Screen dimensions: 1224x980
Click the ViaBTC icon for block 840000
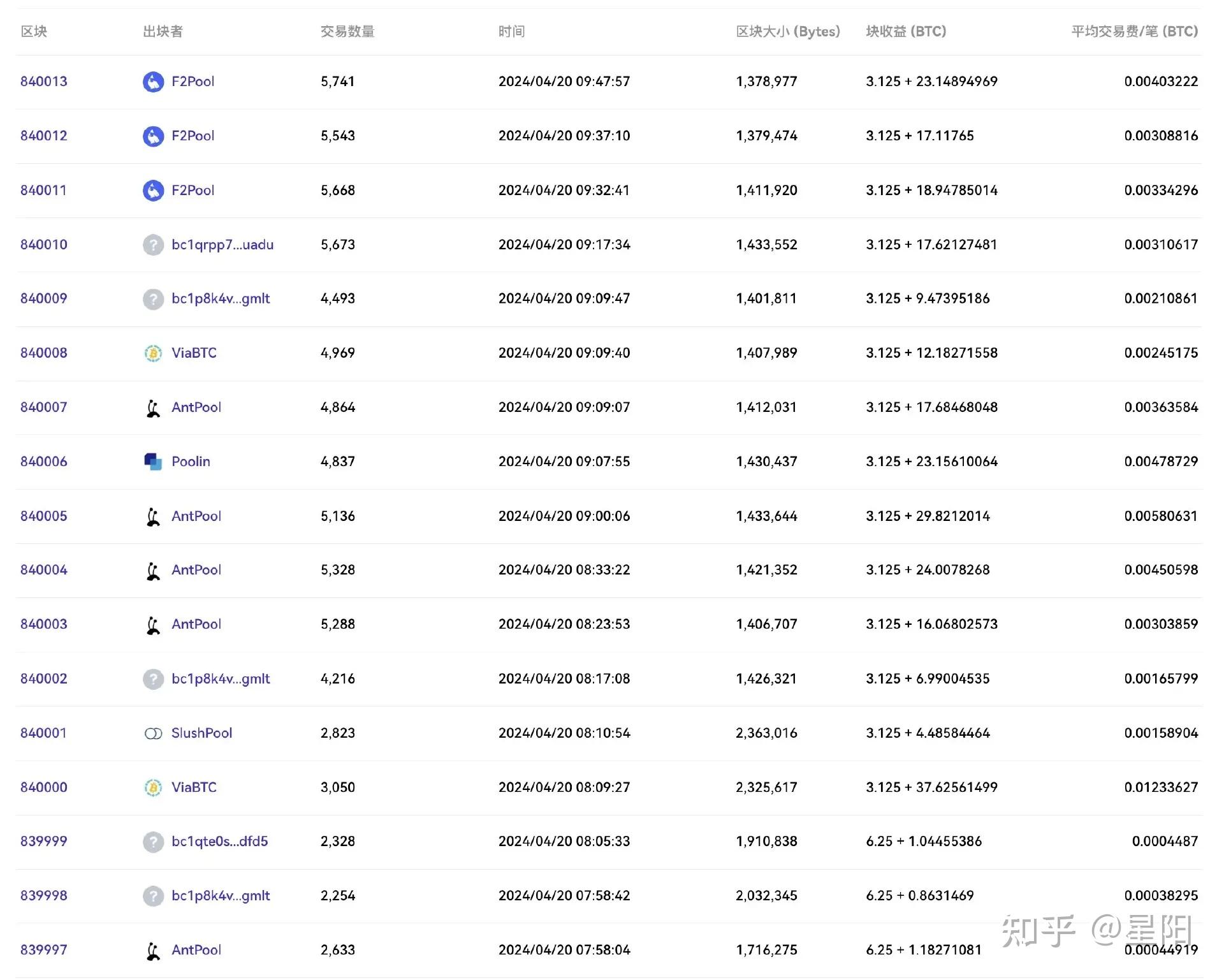click(x=153, y=788)
